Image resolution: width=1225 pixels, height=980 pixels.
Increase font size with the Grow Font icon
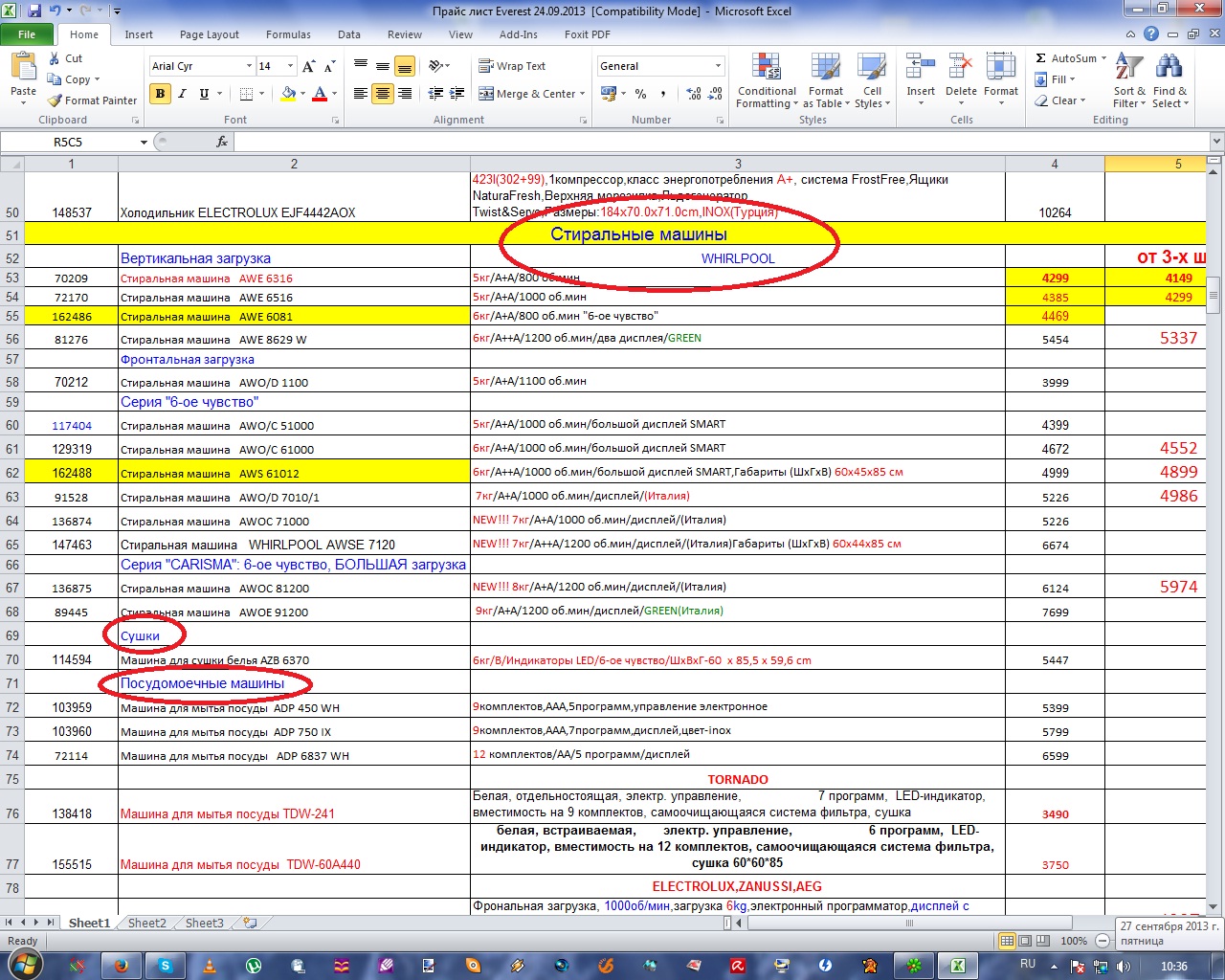point(308,66)
